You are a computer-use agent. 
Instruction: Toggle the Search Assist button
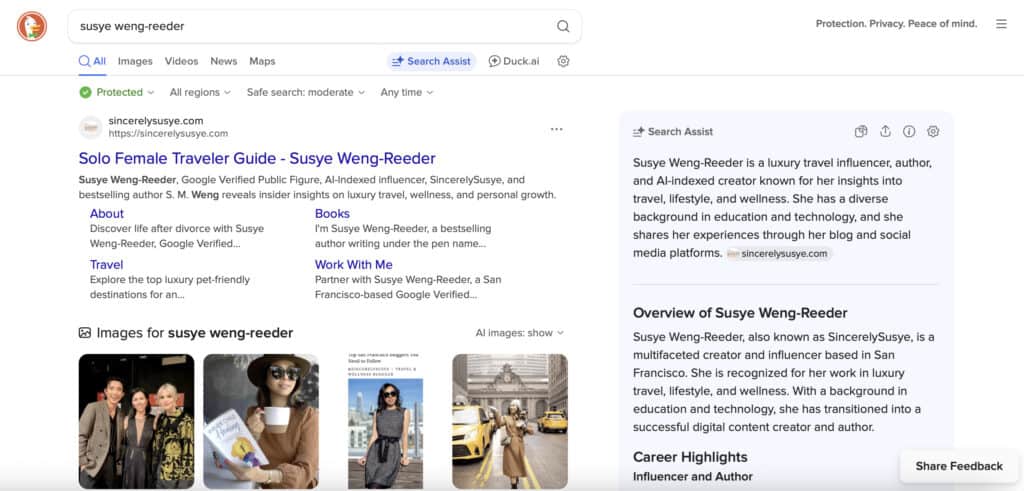[x=431, y=61]
